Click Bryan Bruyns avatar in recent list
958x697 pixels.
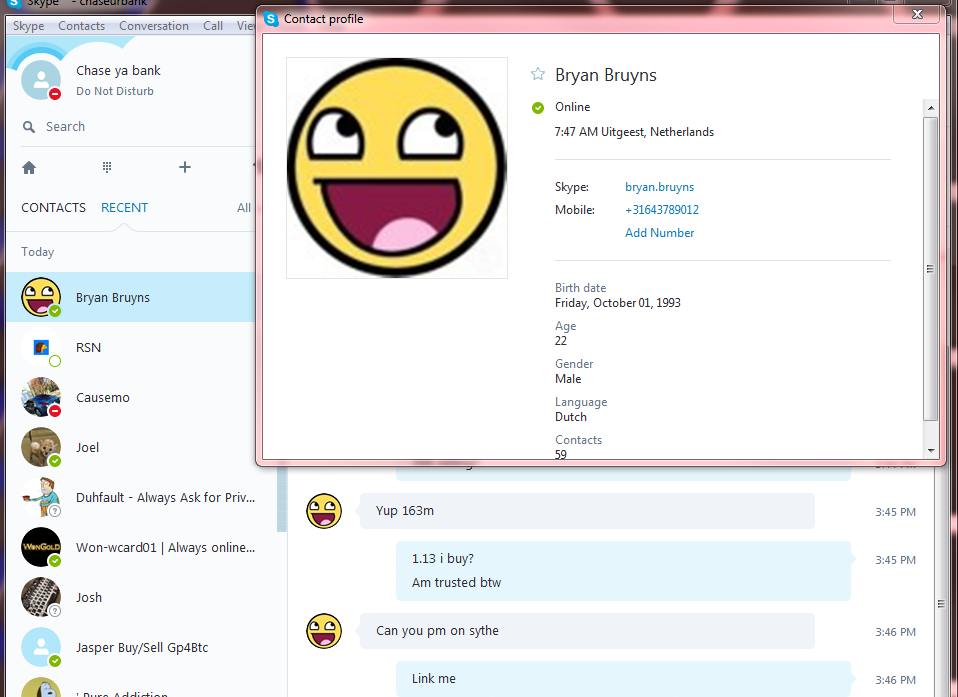pyautogui.click(x=41, y=297)
